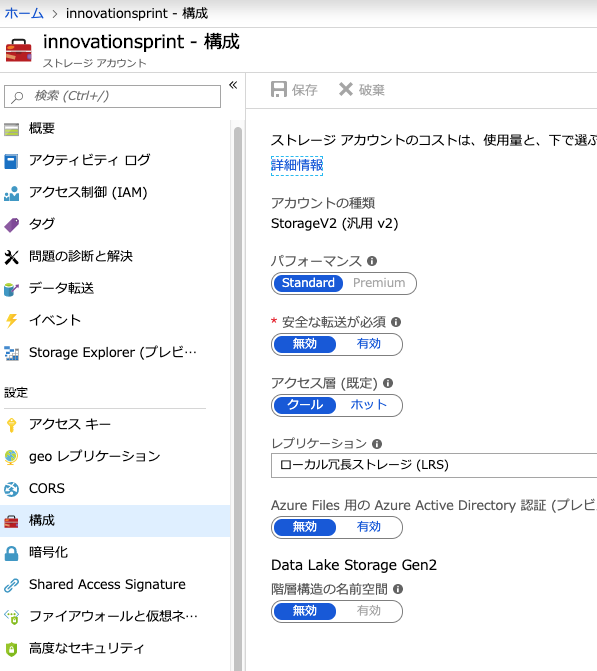Select Premium performance option
597x671 pixels.
pyautogui.click(x=379, y=283)
